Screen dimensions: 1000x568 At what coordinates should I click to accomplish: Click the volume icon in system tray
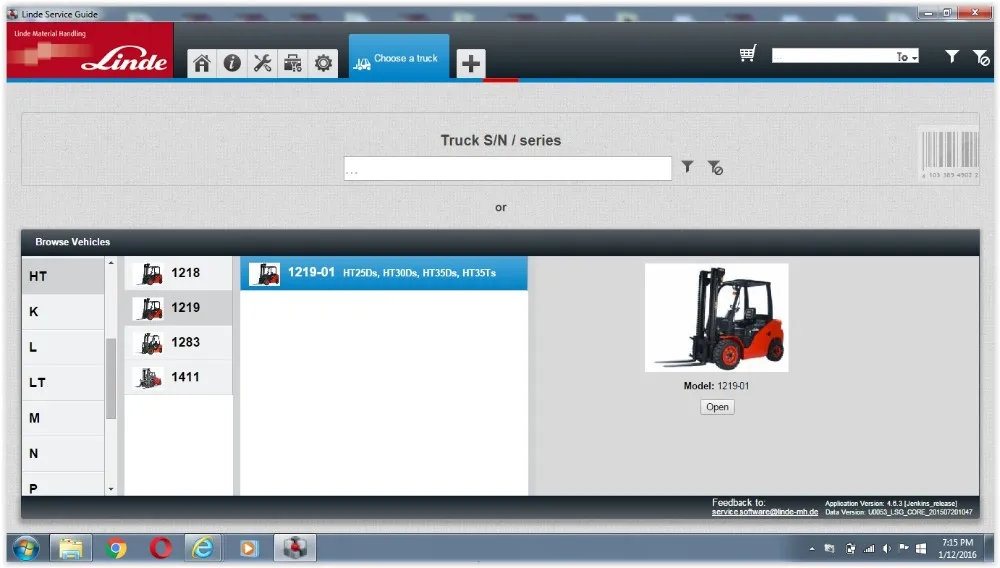(887, 549)
